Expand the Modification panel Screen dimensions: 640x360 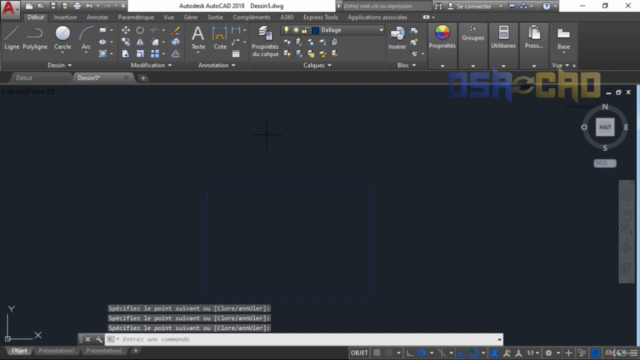pyautogui.click(x=151, y=65)
